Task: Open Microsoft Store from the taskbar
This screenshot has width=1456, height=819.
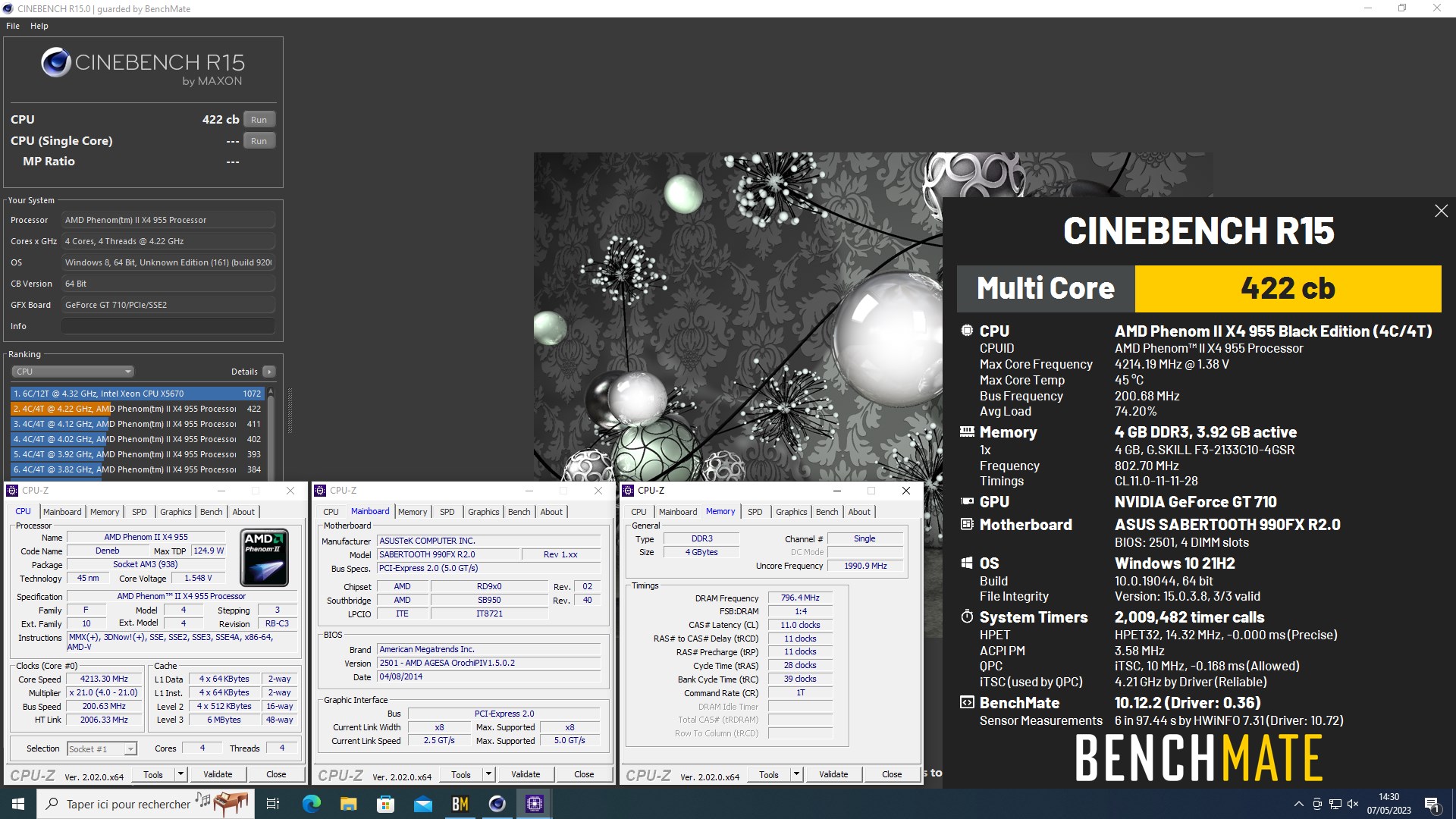Action: 385,804
